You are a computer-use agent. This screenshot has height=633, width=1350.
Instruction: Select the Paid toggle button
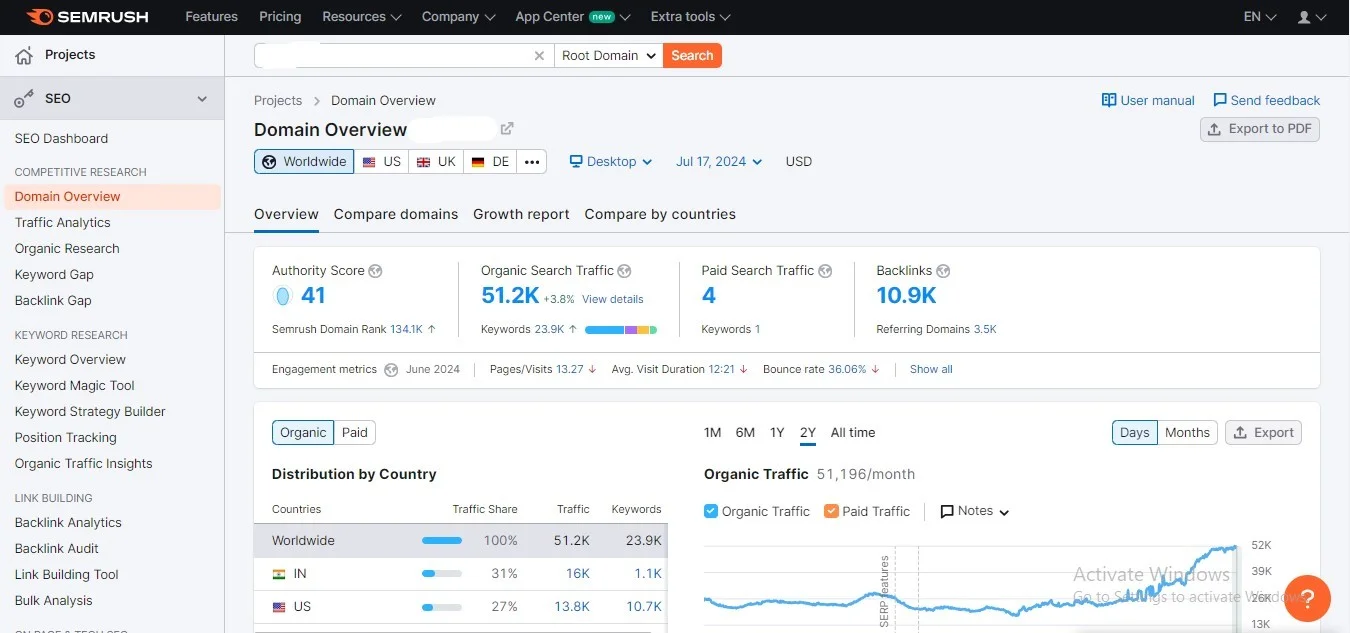coord(355,433)
